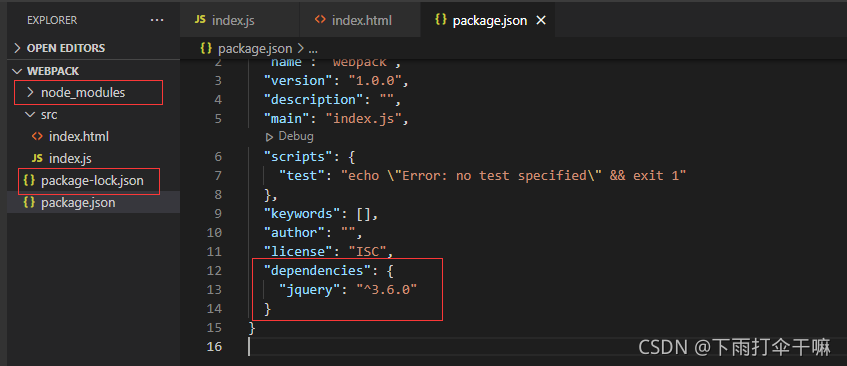Image resolution: width=847 pixels, height=366 pixels.
Task: Click the HTML icon on index.html tab
Action: (320, 20)
